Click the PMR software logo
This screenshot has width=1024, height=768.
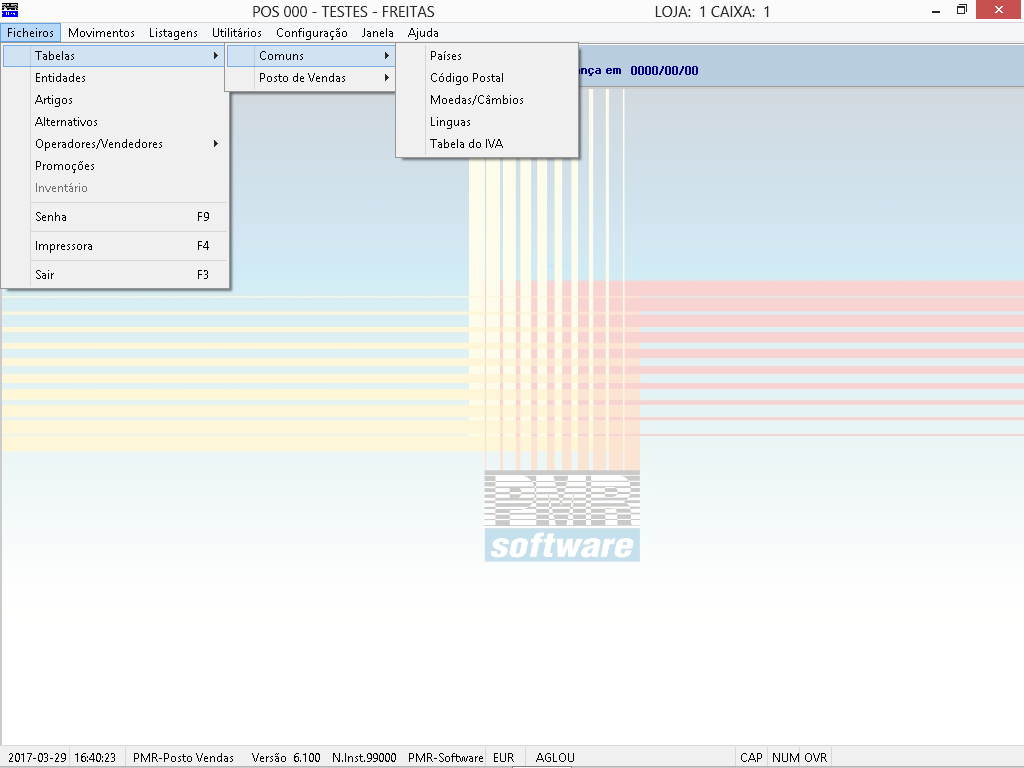562,517
